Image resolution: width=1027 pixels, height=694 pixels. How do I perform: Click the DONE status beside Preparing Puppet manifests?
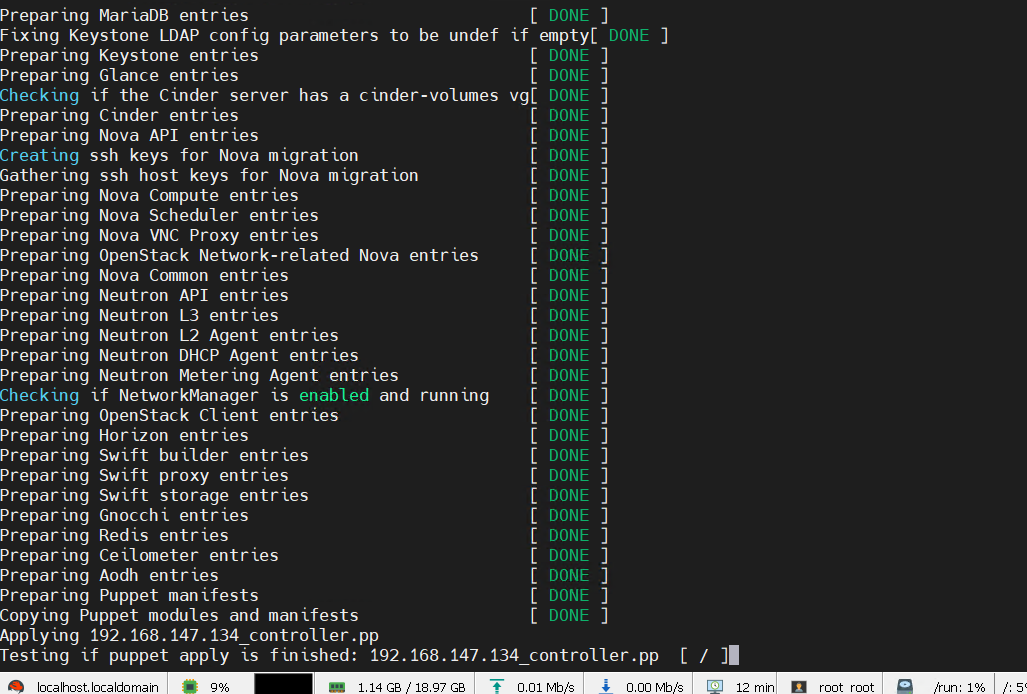(x=568, y=595)
